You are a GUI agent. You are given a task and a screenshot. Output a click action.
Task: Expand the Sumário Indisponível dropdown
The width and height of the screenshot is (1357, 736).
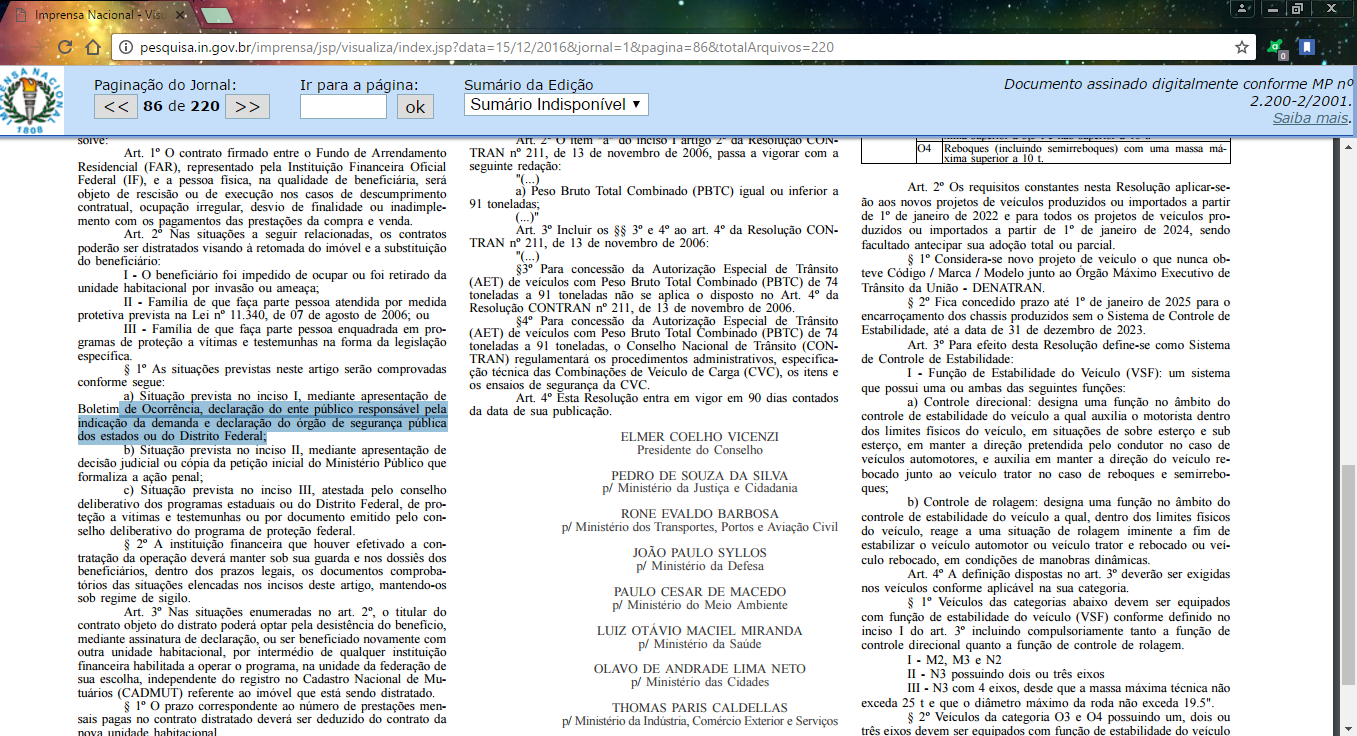tap(556, 105)
